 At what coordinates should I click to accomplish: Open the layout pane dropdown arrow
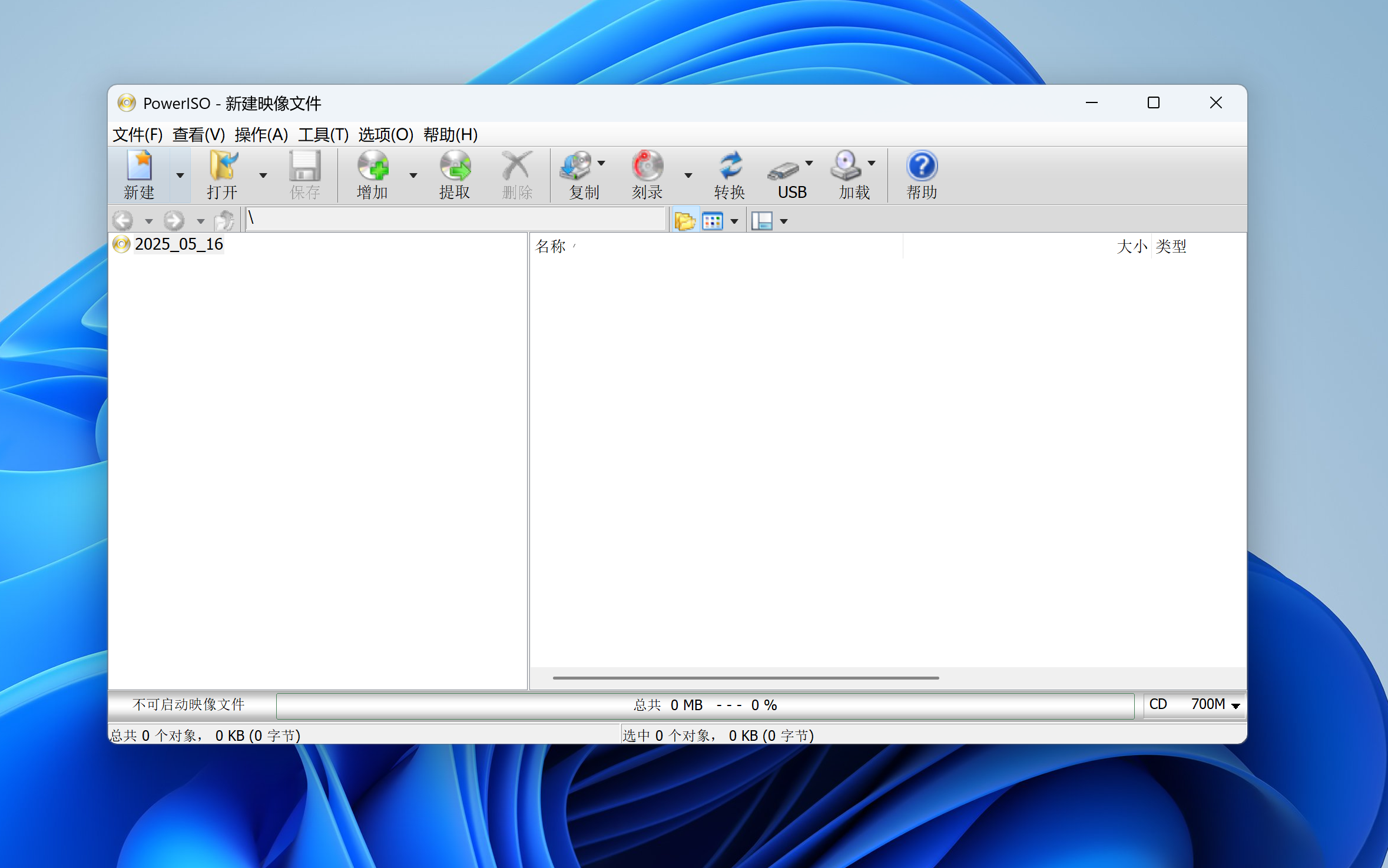784,221
